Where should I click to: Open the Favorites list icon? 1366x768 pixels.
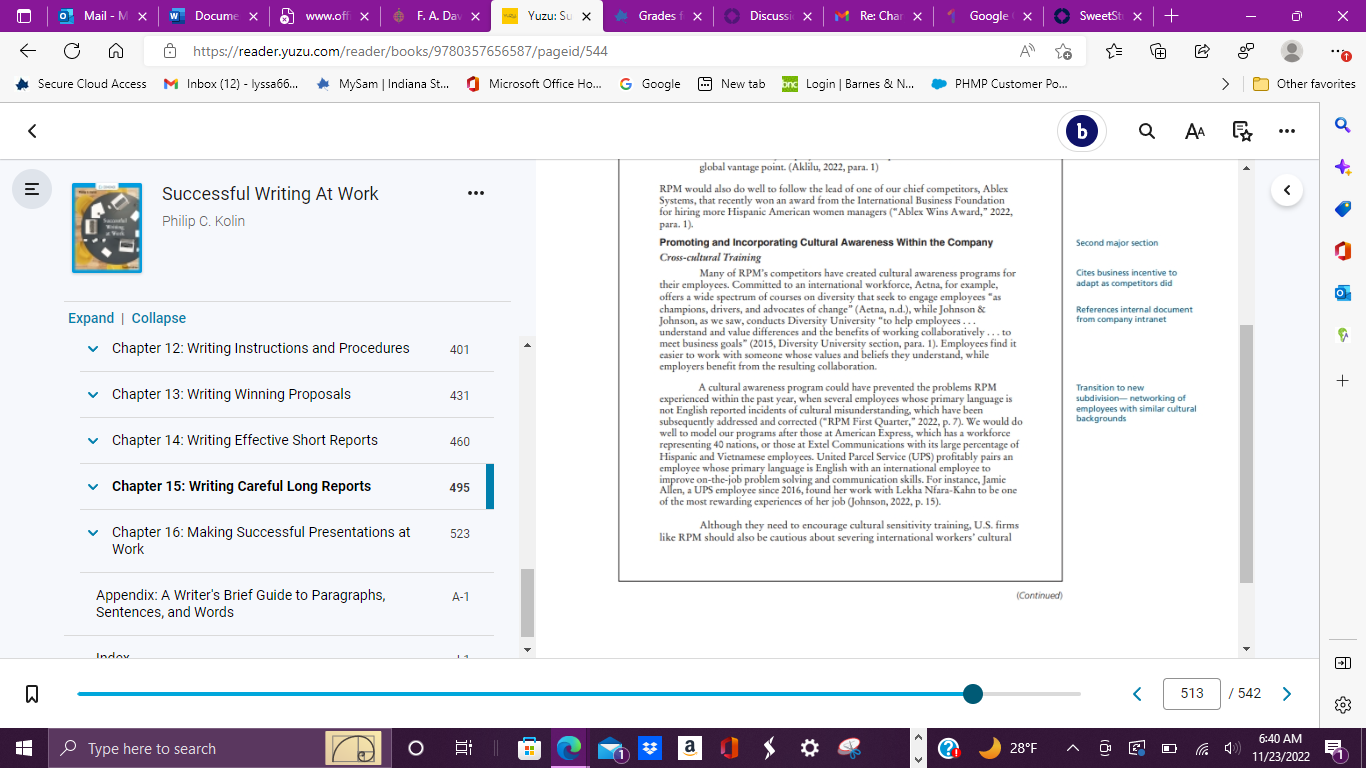tap(1114, 51)
